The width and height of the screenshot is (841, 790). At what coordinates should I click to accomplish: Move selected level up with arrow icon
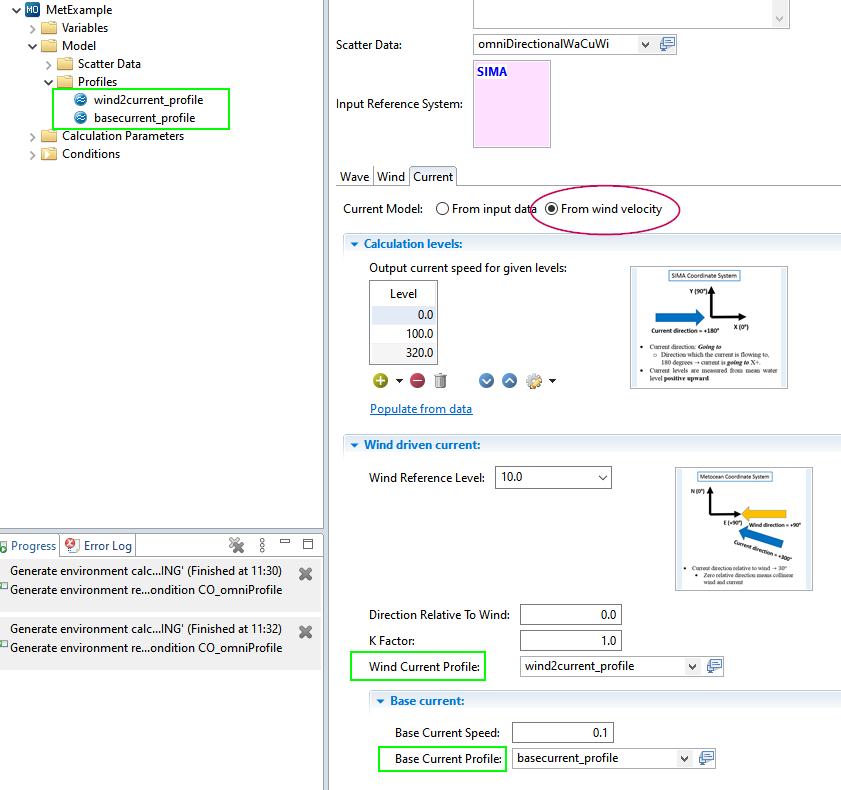[x=509, y=381]
